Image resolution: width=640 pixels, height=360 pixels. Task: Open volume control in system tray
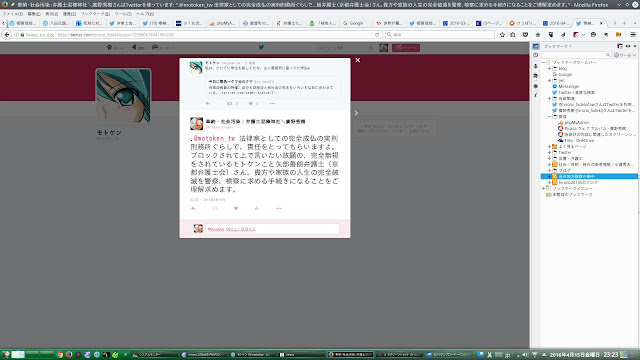pos(525,355)
